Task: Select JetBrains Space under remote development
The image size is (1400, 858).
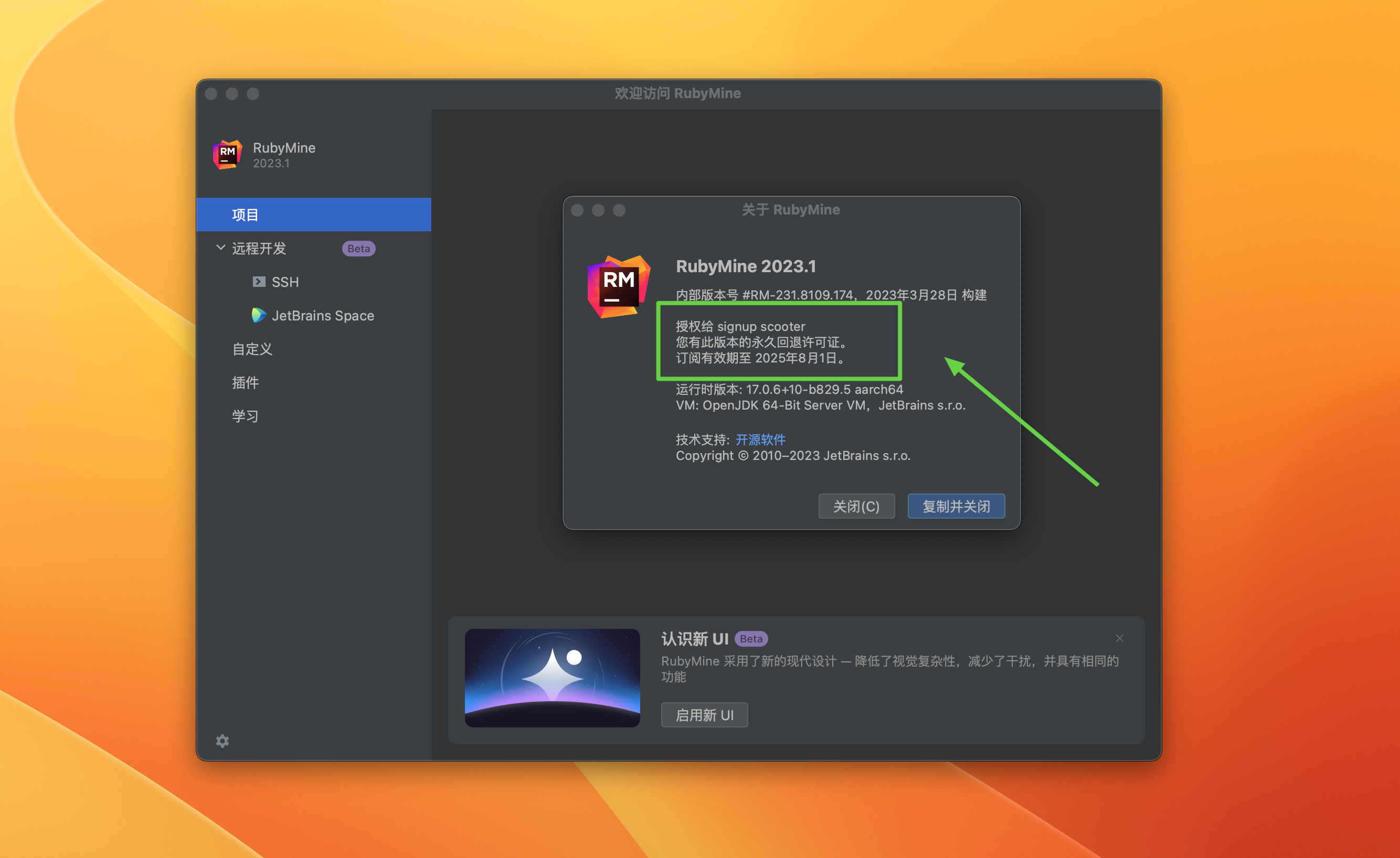Action: pos(323,315)
